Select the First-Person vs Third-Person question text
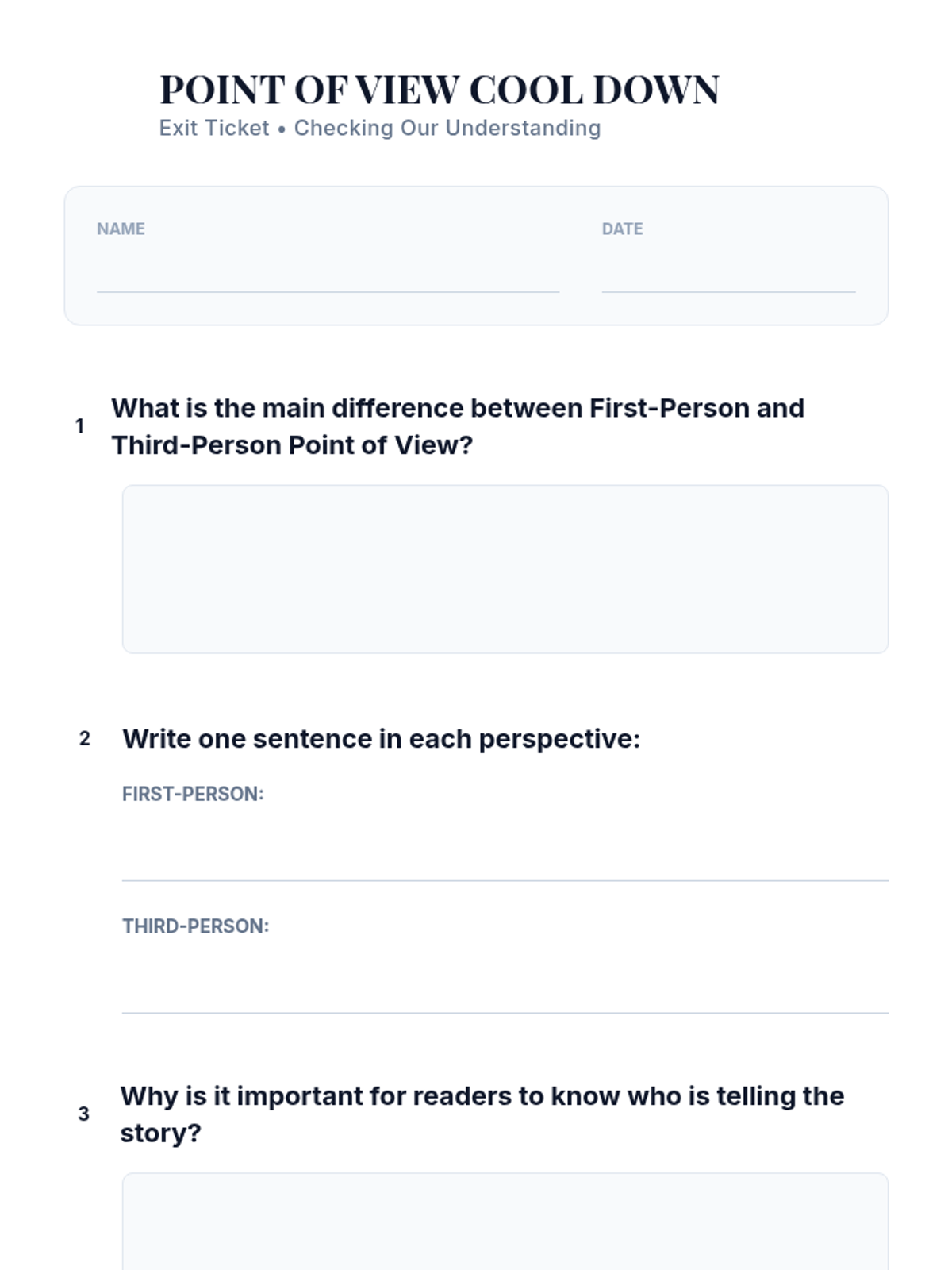Screen dimensions: 952x1270 (458, 426)
